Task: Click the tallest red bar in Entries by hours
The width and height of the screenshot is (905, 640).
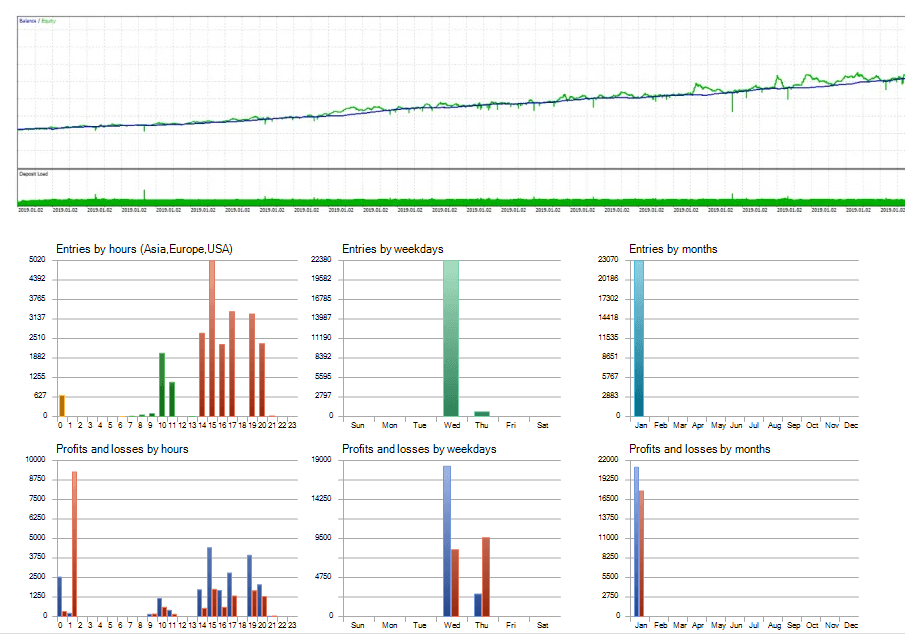Action: tap(211, 340)
